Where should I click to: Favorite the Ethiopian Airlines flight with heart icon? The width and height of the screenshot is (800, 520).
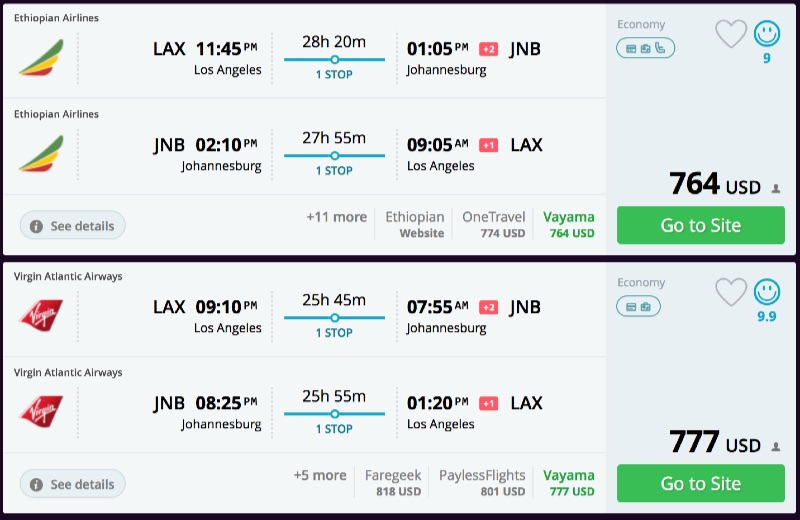pos(731,34)
